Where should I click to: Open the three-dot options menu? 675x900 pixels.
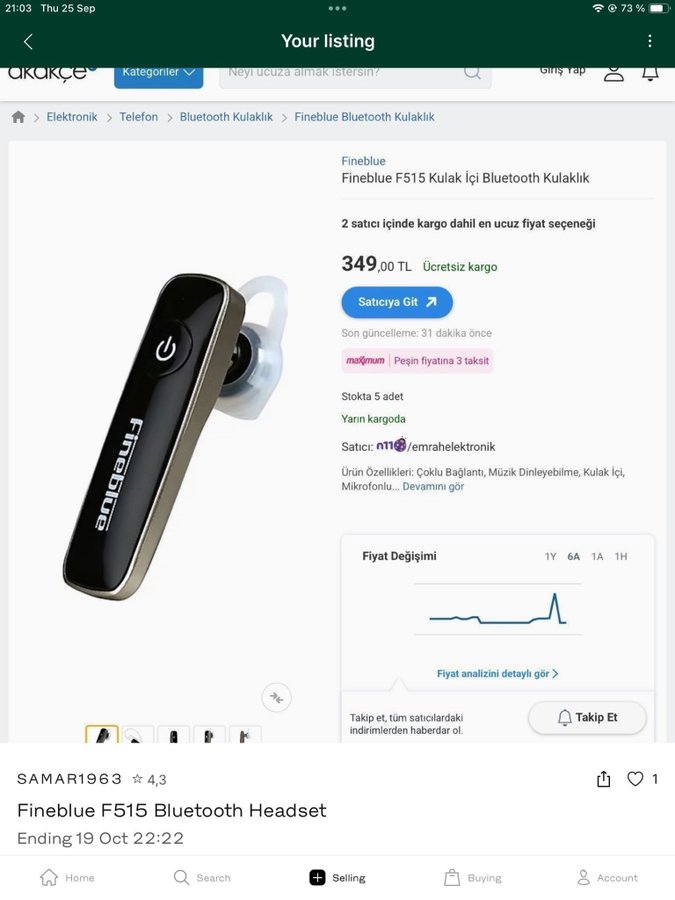click(x=649, y=41)
